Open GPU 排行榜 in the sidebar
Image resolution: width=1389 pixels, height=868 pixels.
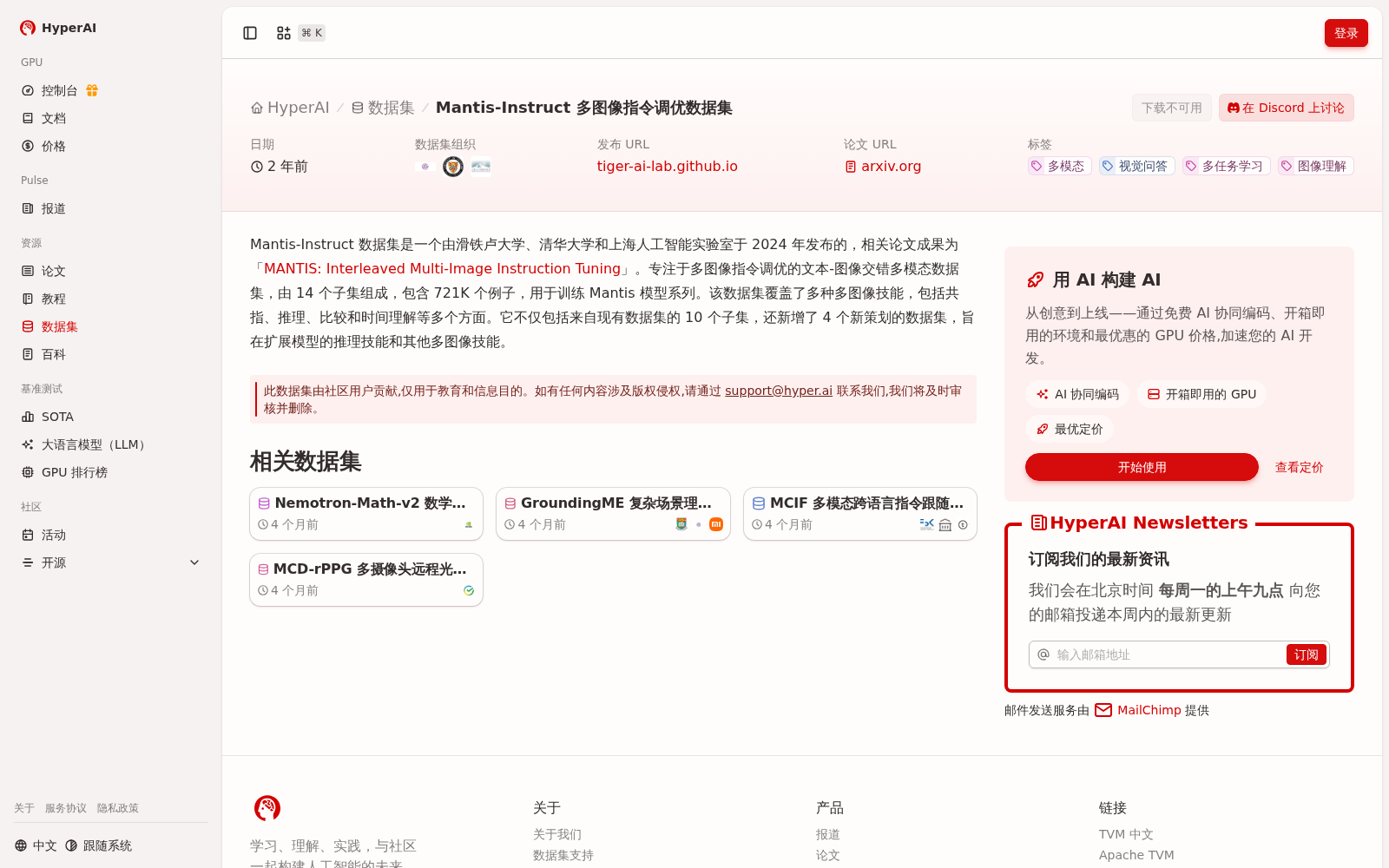tap(111, 472)
